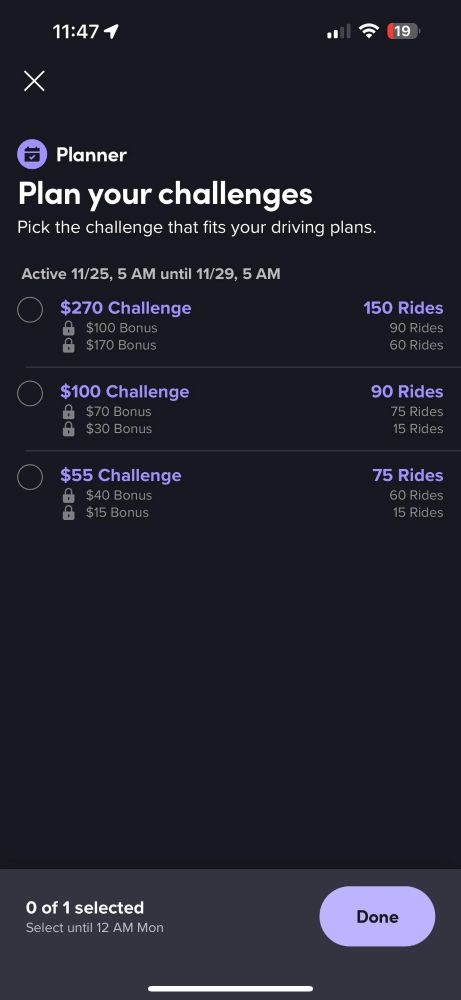The height and width of the screenshot is (1000, 461).
Task: Tap the $270 Challenge title
Action: (x=126, y=308)
